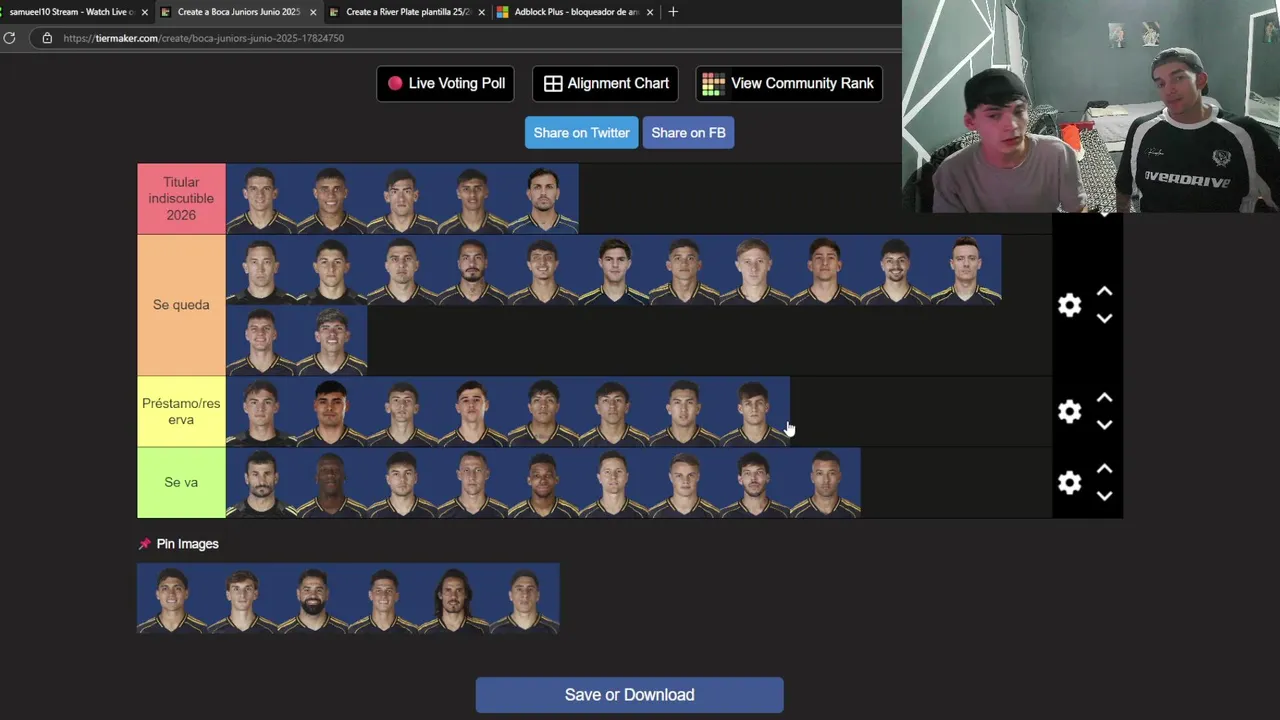Select the second player on Se queda's second line
The height and width of the screenshot is (720, 1280).
[x=332, y=341]
